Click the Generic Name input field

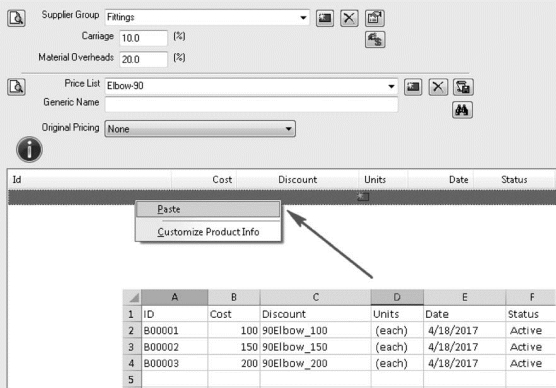point(251,105)
